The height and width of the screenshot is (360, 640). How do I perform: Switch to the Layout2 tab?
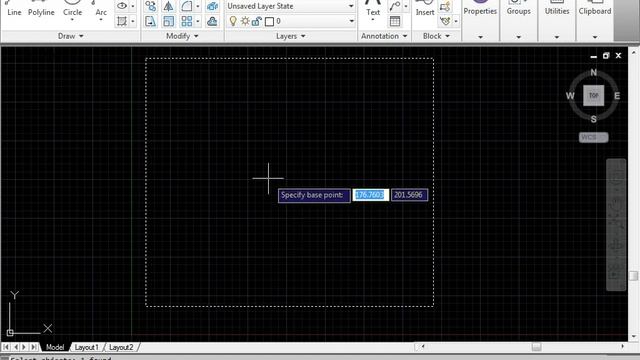coord(121,347)
